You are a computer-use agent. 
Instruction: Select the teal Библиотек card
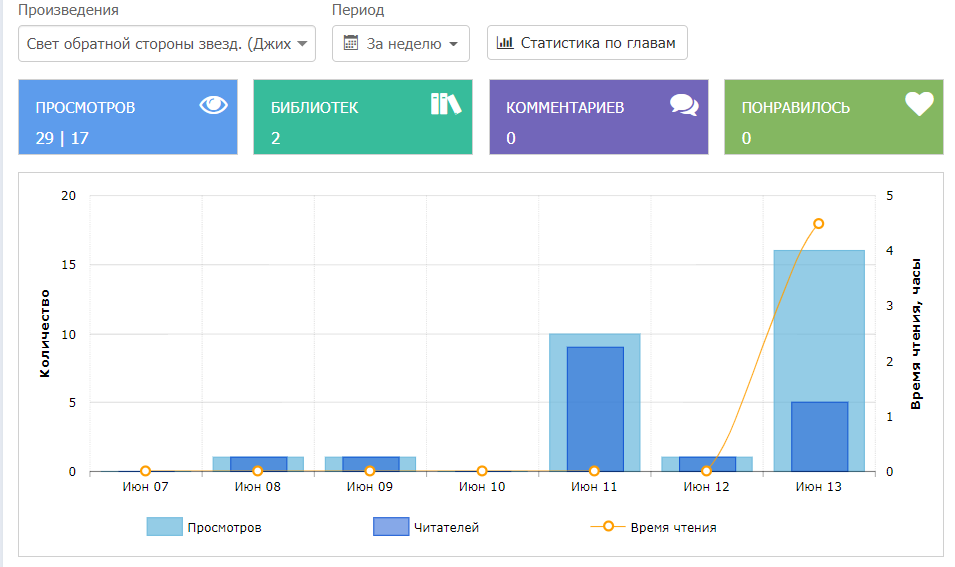[x=362, y=118]
